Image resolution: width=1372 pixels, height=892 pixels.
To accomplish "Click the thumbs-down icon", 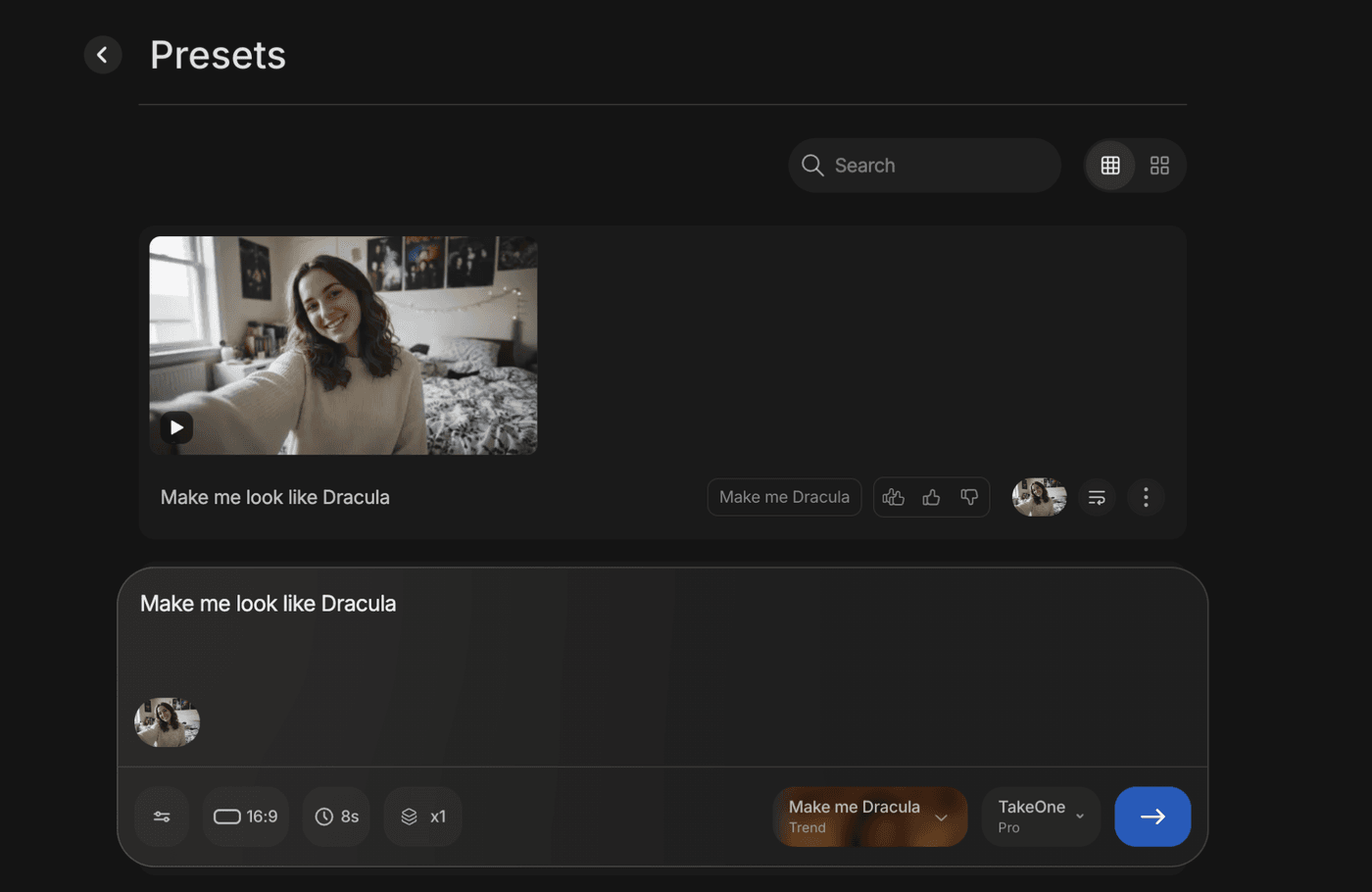I will click(x=969, y=497).
